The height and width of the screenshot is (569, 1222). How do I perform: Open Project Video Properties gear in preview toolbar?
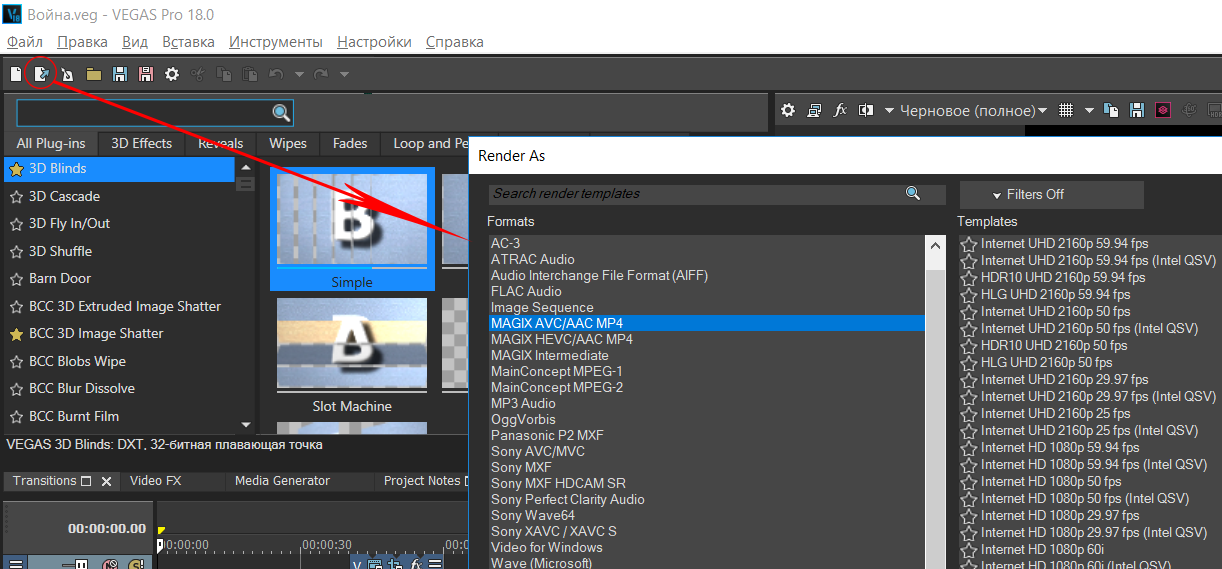click(788, 110)
